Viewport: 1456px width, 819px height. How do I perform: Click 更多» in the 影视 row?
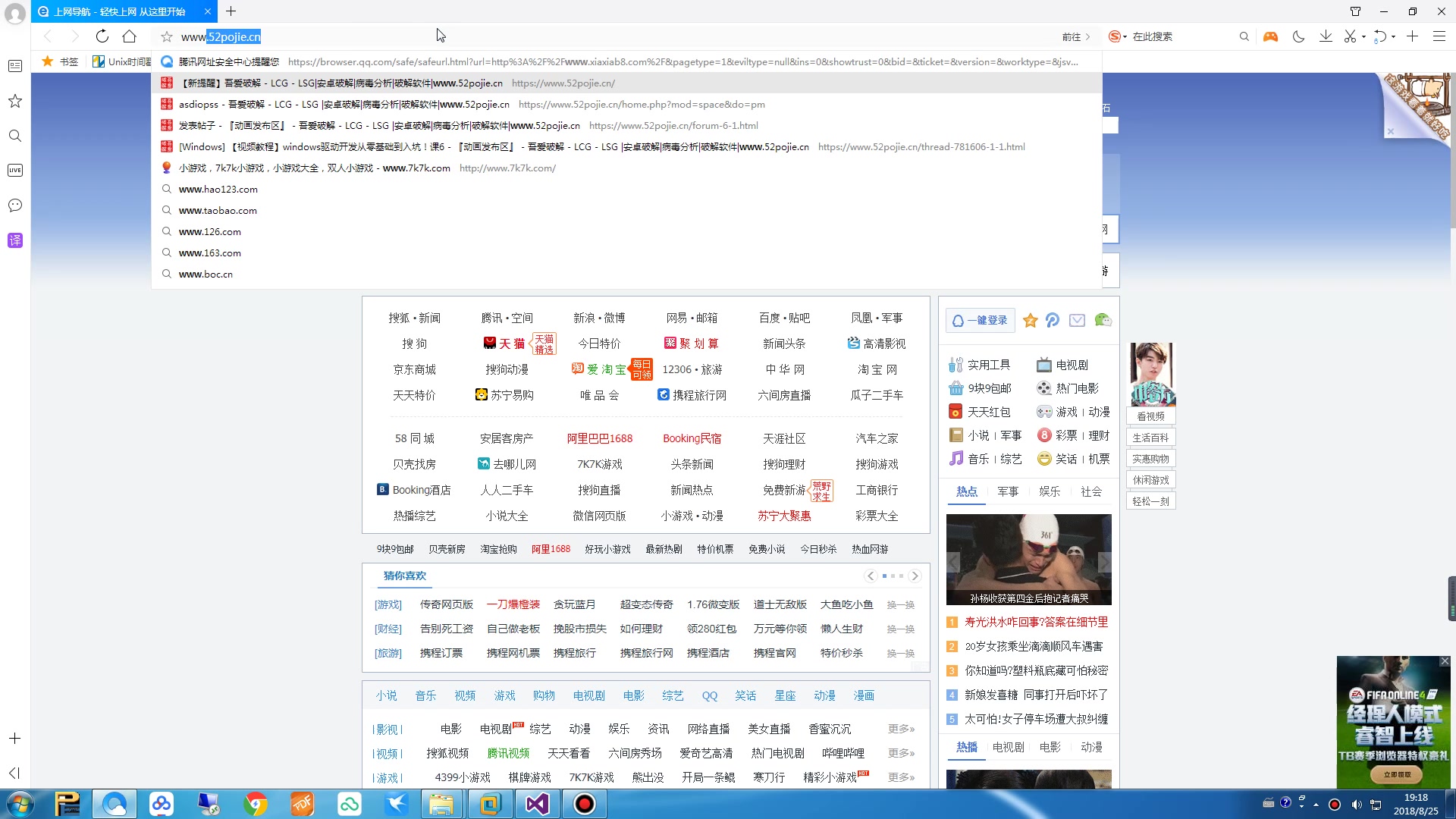(x=901, y=729)
